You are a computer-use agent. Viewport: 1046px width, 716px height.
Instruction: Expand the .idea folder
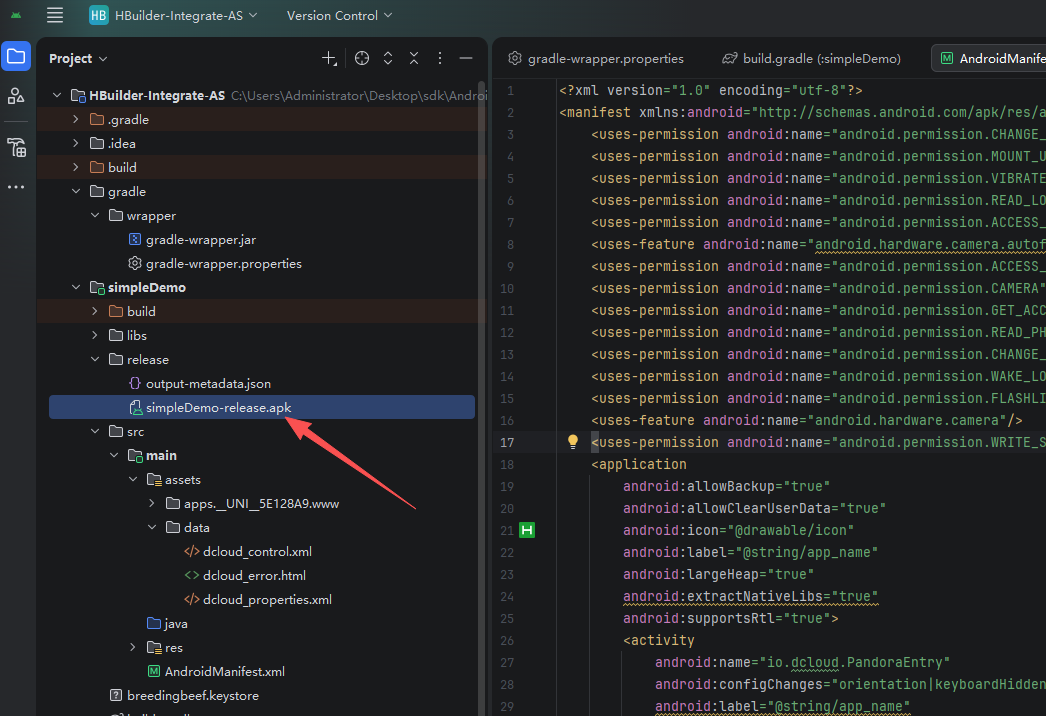[75, 143]
